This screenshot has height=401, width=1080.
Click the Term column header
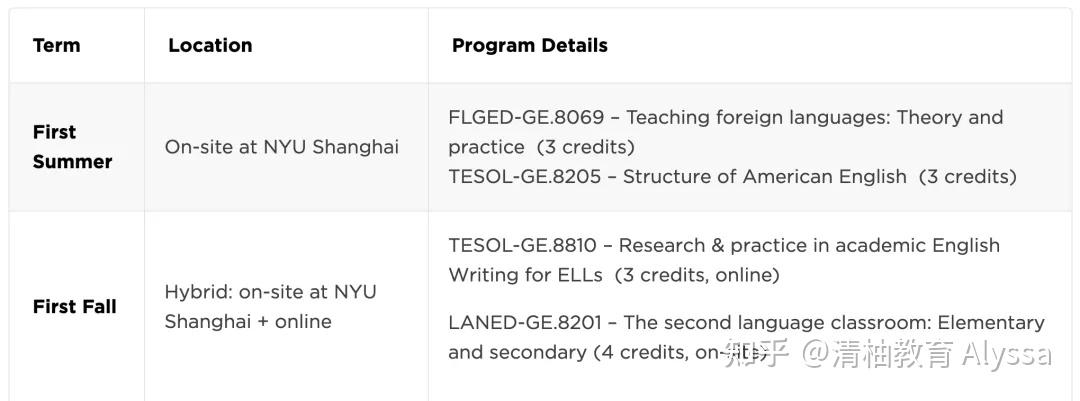[x=56, y=45]
